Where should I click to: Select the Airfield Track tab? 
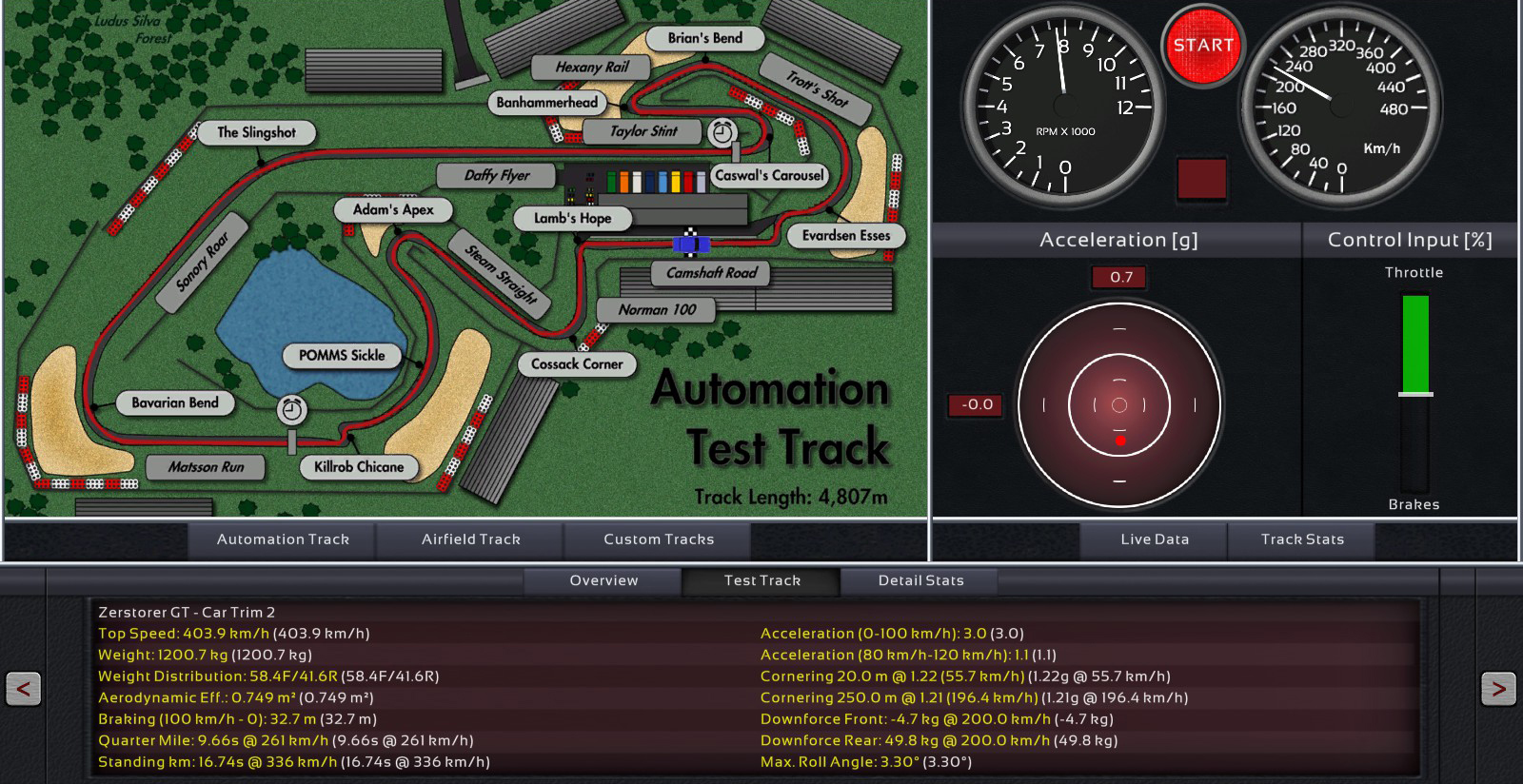point(471,539)
